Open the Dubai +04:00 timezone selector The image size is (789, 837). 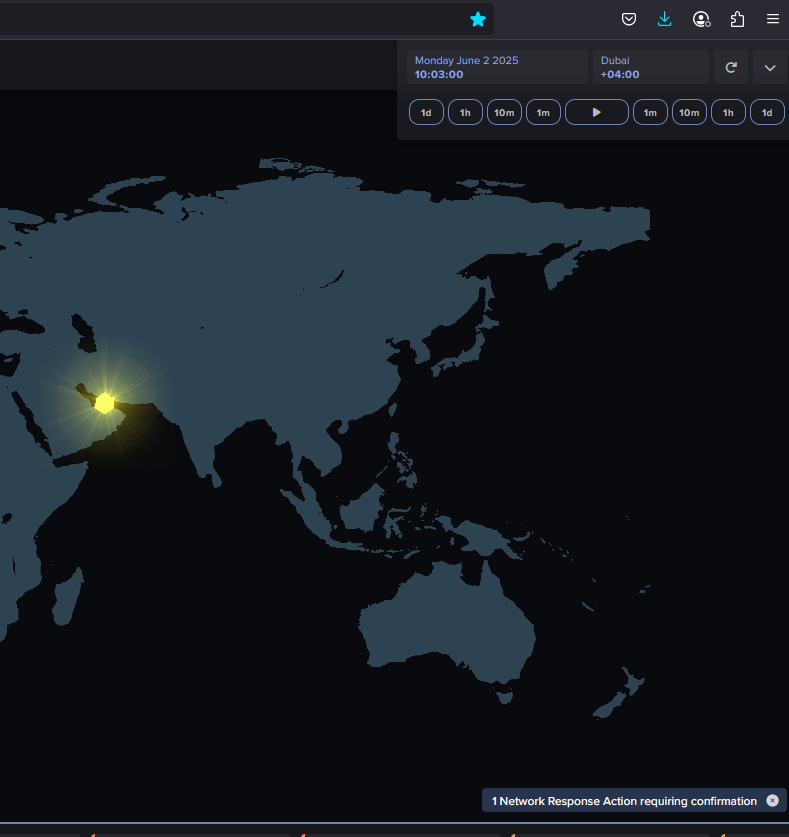(651, 67)
